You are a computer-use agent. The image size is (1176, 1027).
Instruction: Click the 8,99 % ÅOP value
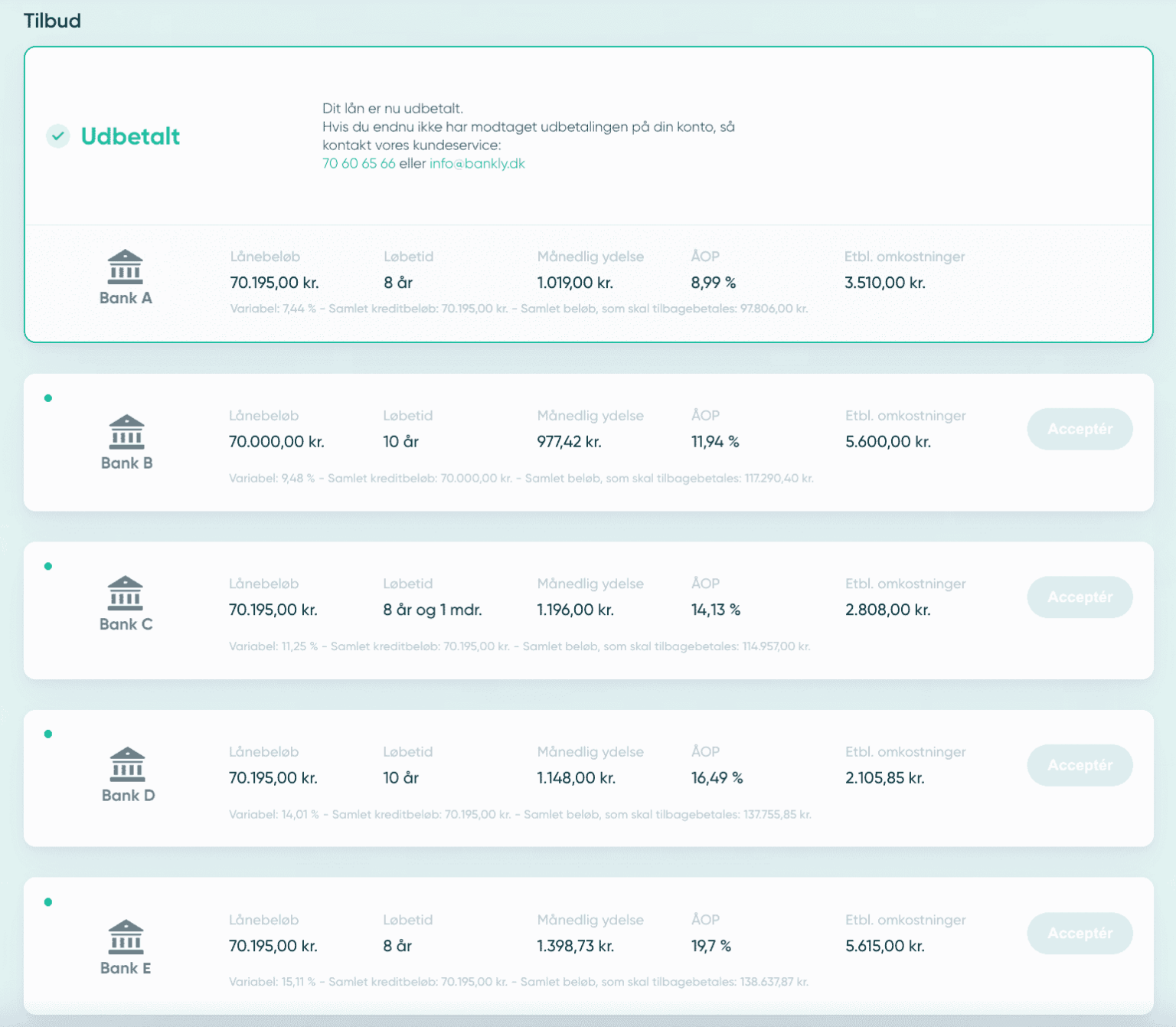(x=714, y=283)
